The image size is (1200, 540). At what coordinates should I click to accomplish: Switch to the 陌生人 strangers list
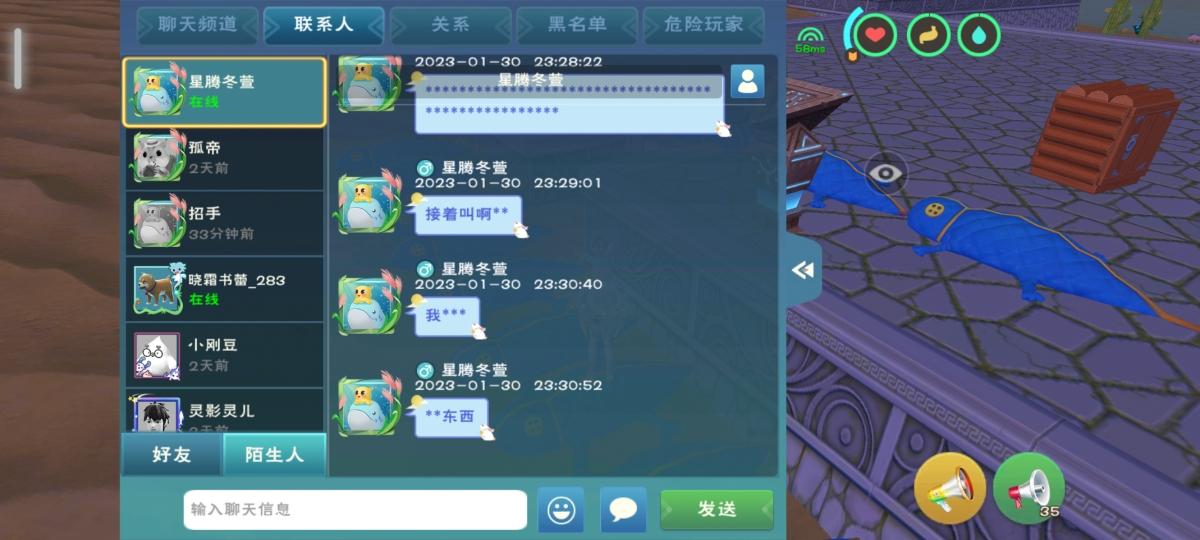[x=274, y=455]
